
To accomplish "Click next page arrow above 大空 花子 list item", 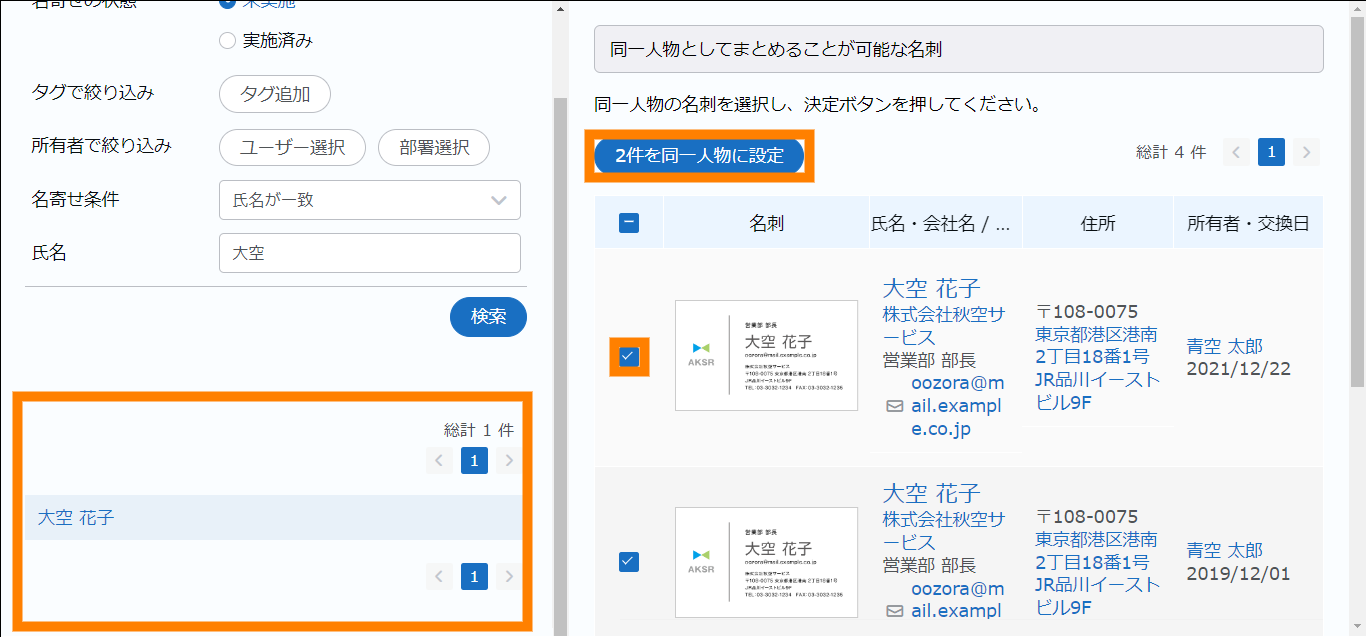I will 509,460.
